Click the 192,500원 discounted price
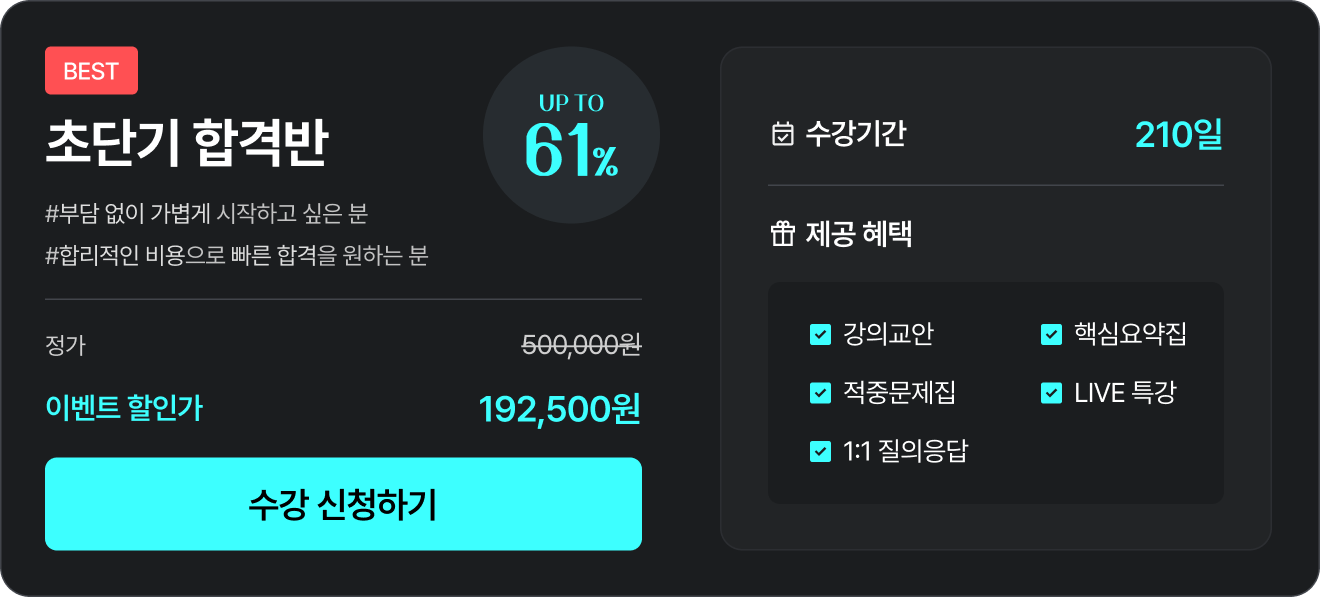The width and height of the screenshot is (1320, 597). coord(559,408)
